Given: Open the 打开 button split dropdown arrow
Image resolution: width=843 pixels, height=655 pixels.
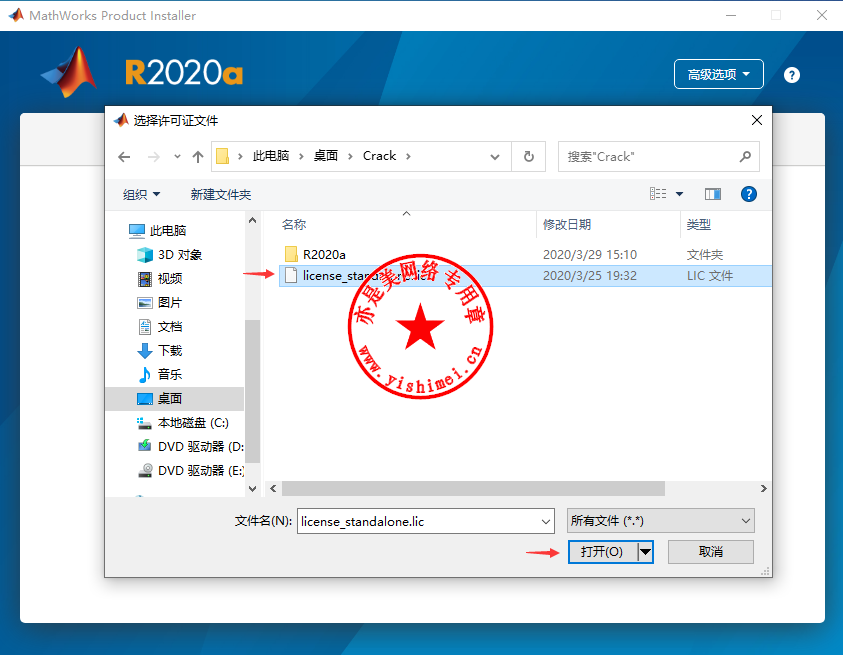Looking at the screenshot, I should click(645, 552).
